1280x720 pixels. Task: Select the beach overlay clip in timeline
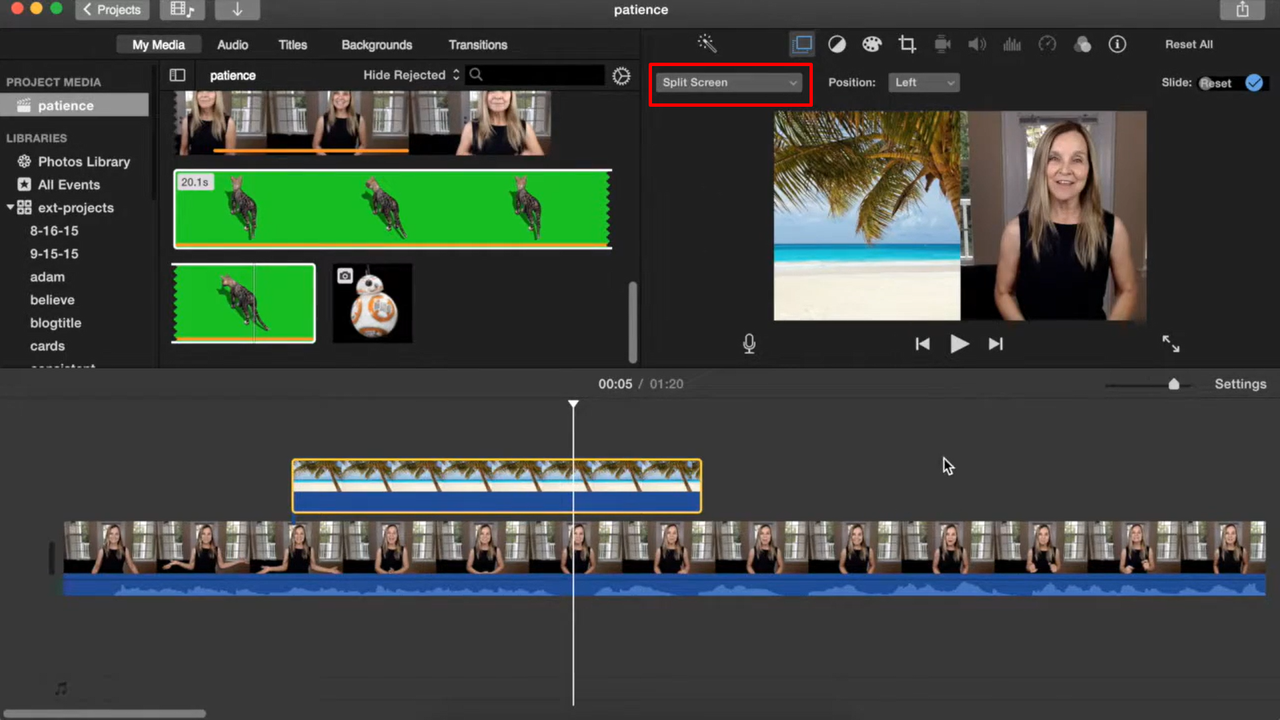(496, 486)
